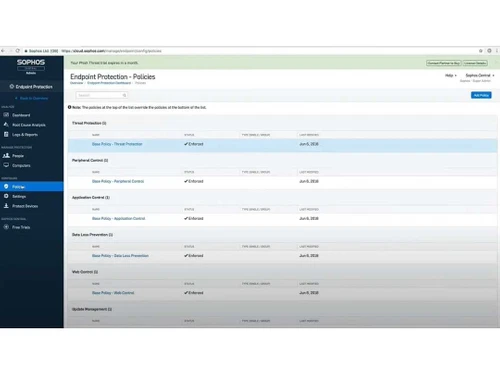The image size is (500, 375).
Task: Click the Threat Protection section header
Action: (x=89, y=123)
